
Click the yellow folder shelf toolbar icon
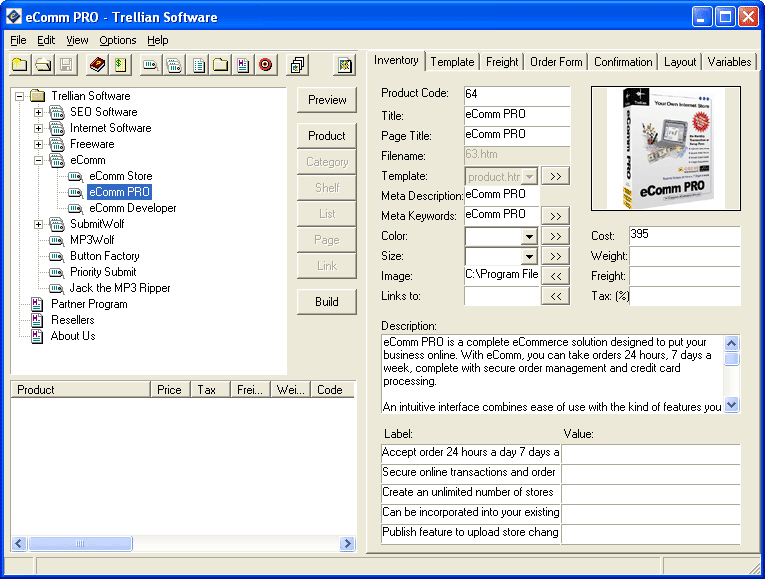click(221, 64)
